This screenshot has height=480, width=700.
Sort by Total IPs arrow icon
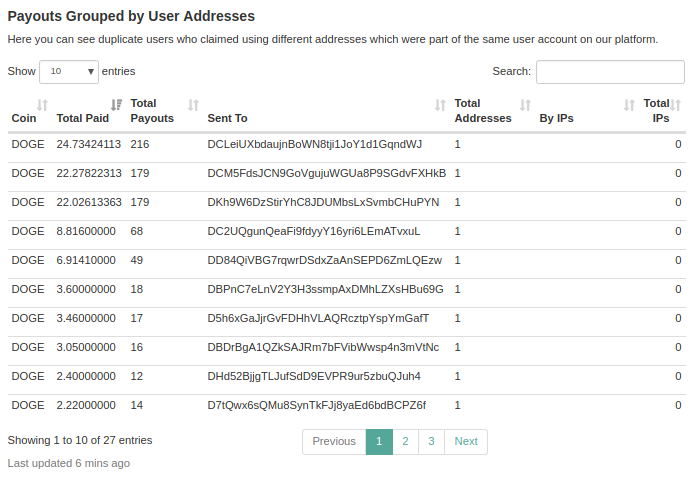point(676,105)
